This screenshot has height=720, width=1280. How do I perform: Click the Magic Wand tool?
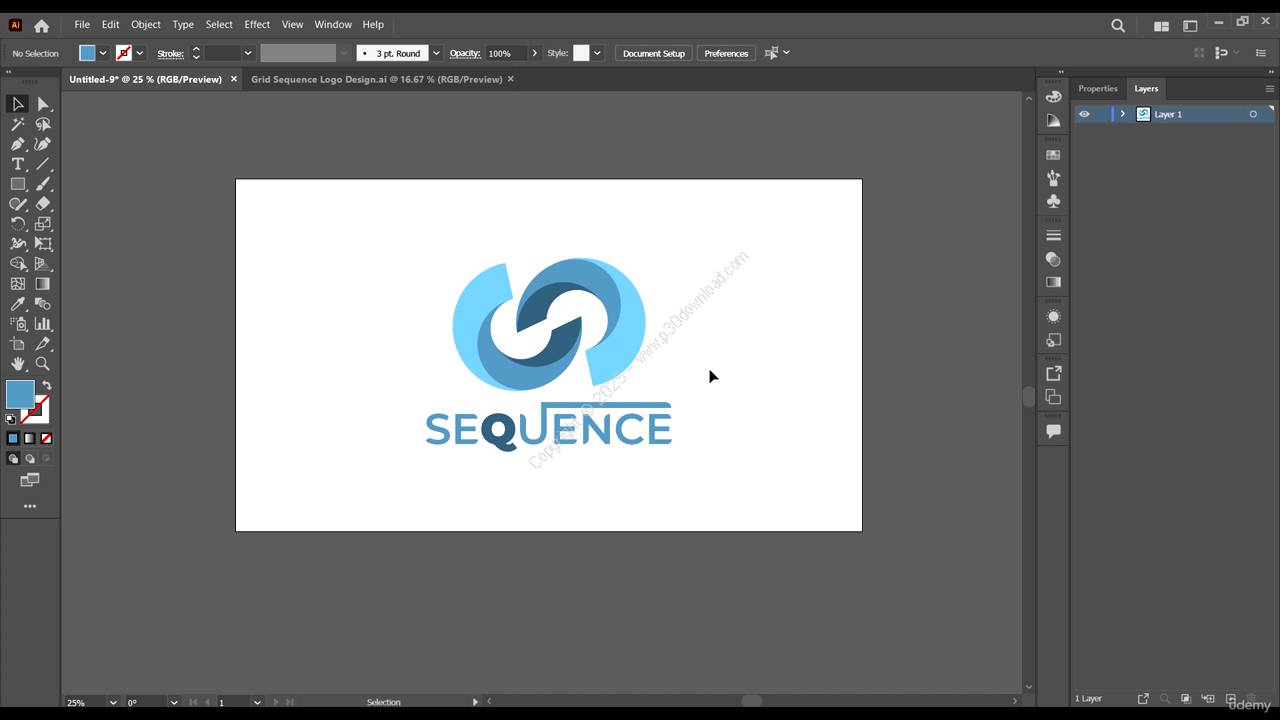18,124
